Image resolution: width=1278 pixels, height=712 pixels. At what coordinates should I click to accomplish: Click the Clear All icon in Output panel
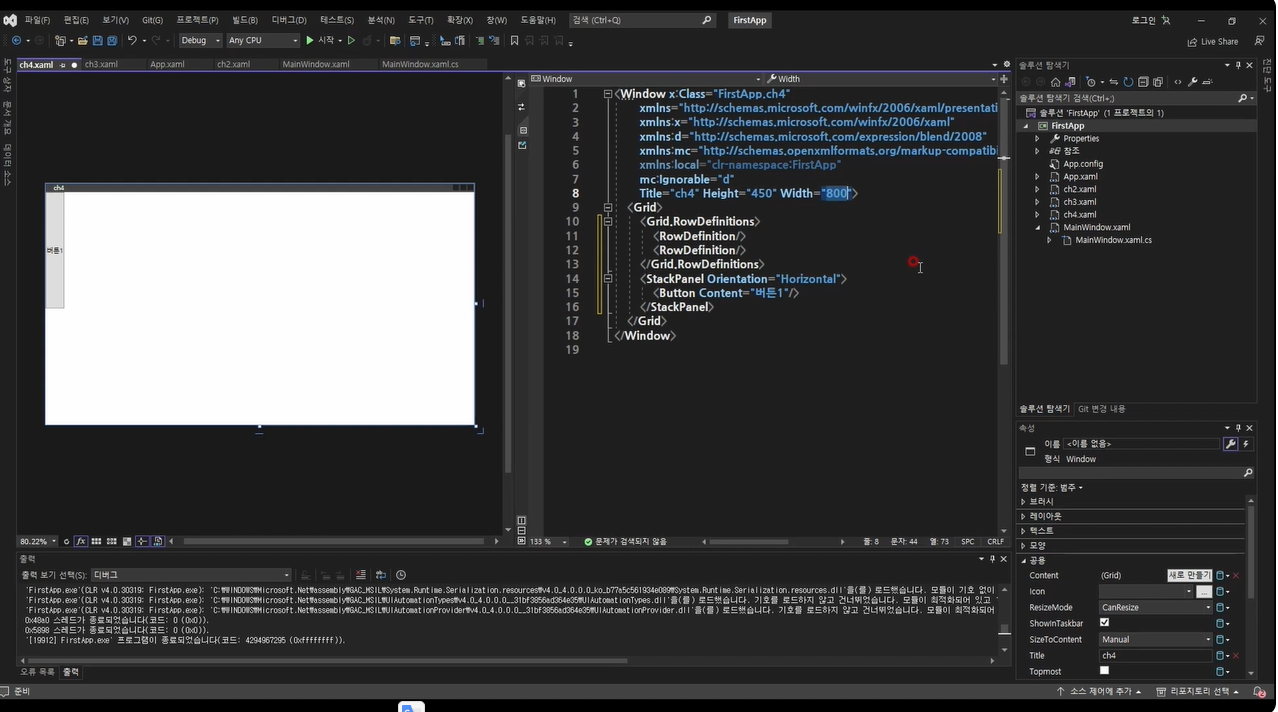(361, 575)
